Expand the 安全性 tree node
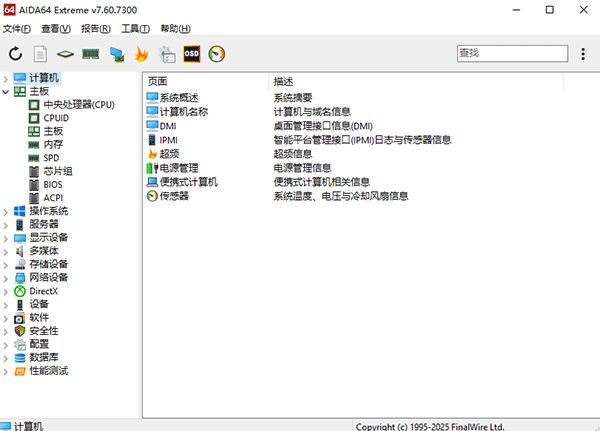 [5, 331]
